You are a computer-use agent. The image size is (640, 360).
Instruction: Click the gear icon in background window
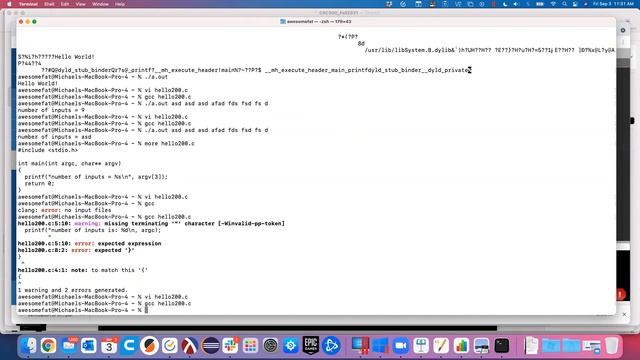623,30
